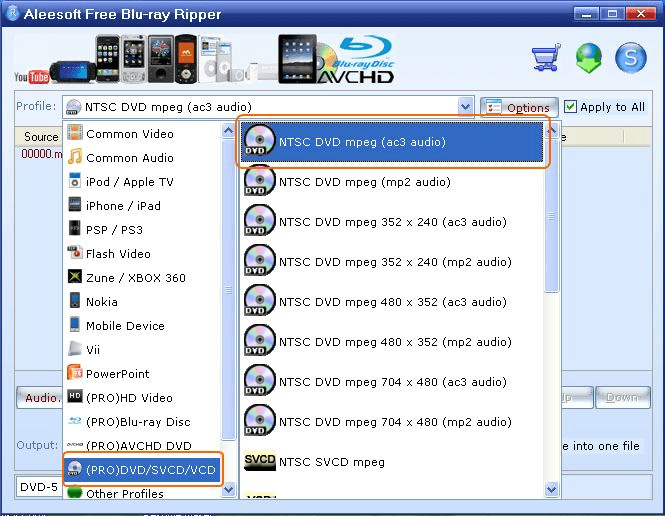Pick NTSC DVD mpeg 480 x 352 (ac3 audio)

pyautogui.click(x=392, y=301)
